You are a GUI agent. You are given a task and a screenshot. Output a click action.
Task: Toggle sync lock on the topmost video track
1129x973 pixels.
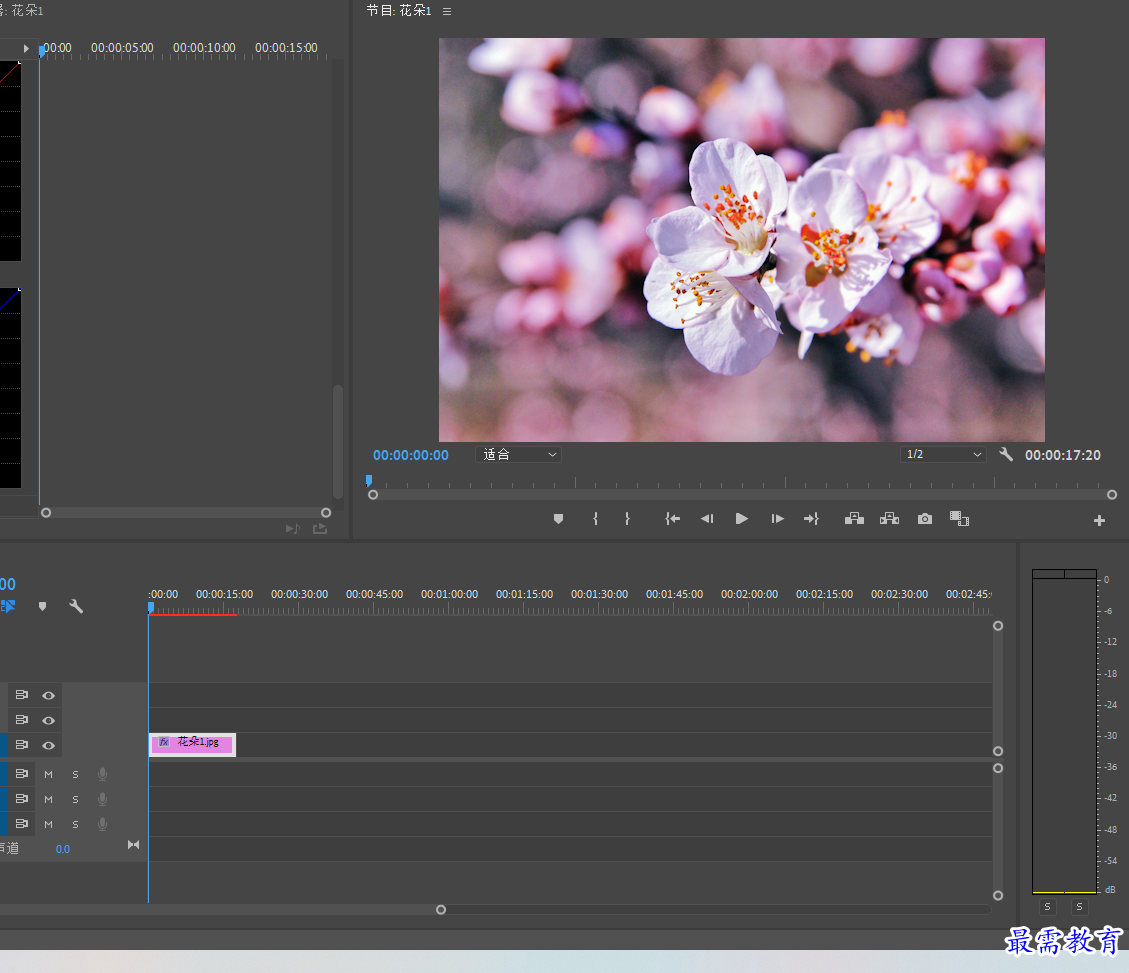pyautogui.click(x=22, y=695)
